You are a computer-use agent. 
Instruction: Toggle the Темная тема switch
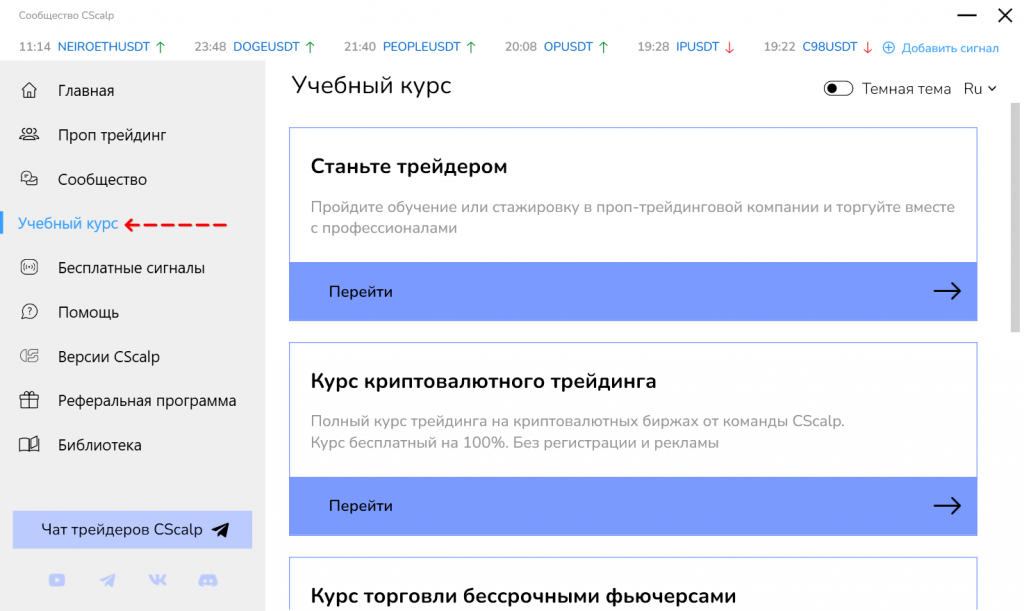pyautogui.click(x=838, y=89)
